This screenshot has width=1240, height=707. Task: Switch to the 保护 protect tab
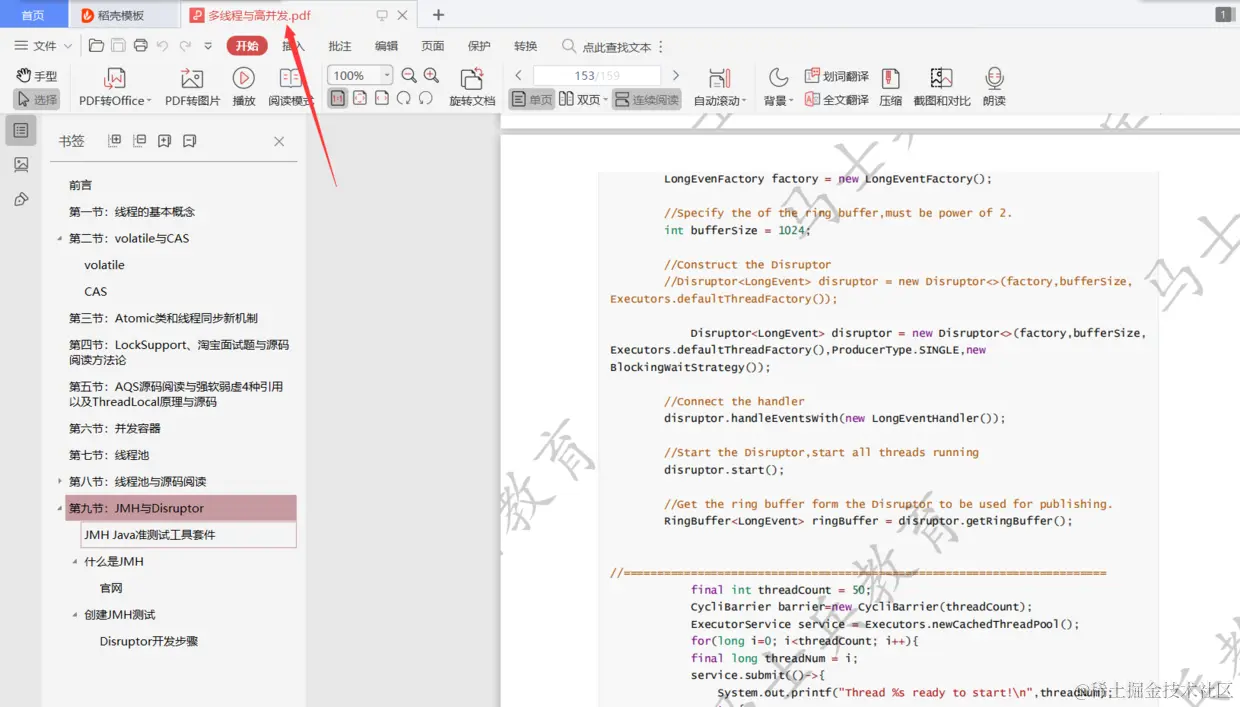(x=479, y=46)
